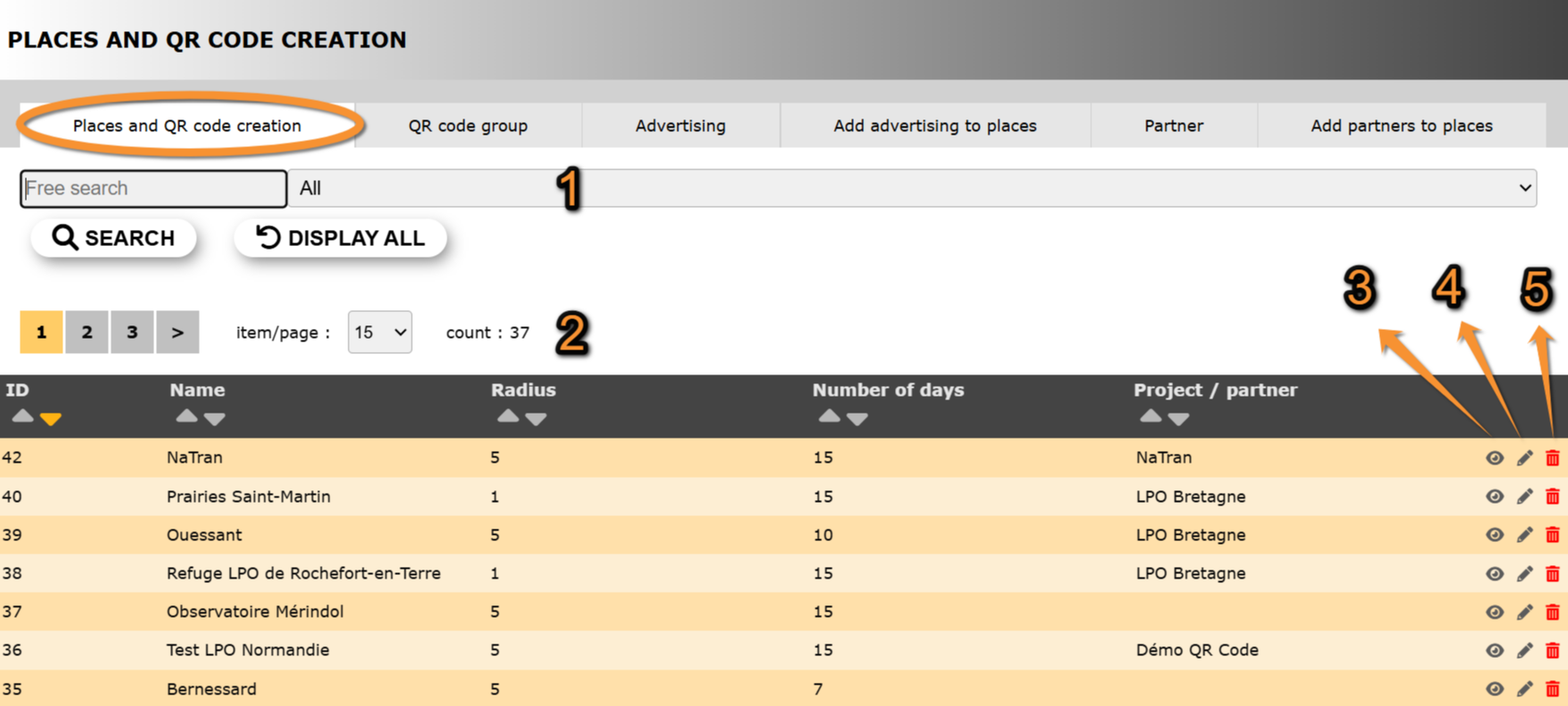Delete Refuge LPO de Rochefort-en-Terre entry
1568x706 pixels.
[x=1552, y=573]
